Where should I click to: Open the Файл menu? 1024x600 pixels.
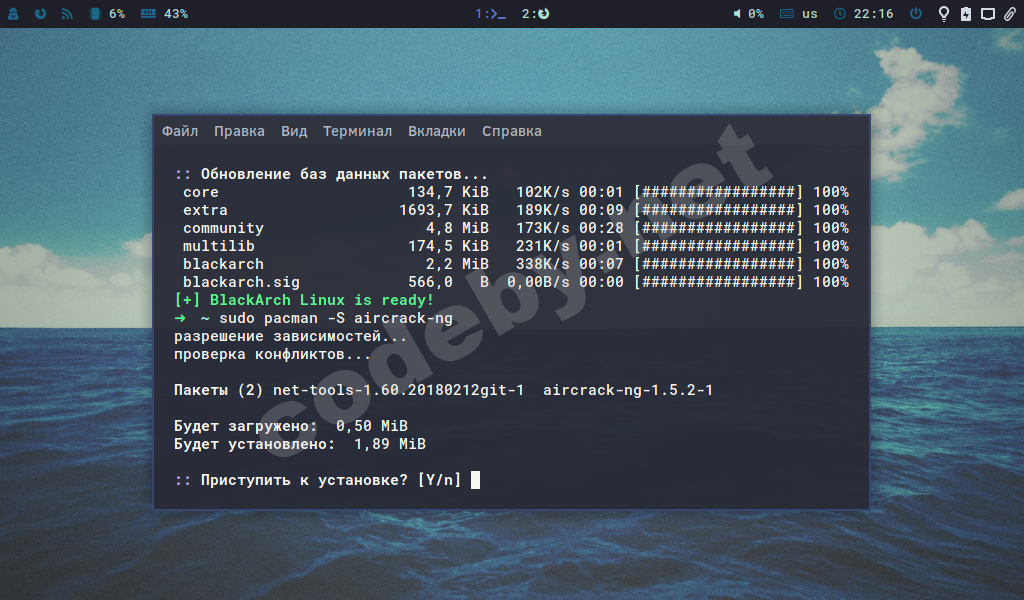180,131
